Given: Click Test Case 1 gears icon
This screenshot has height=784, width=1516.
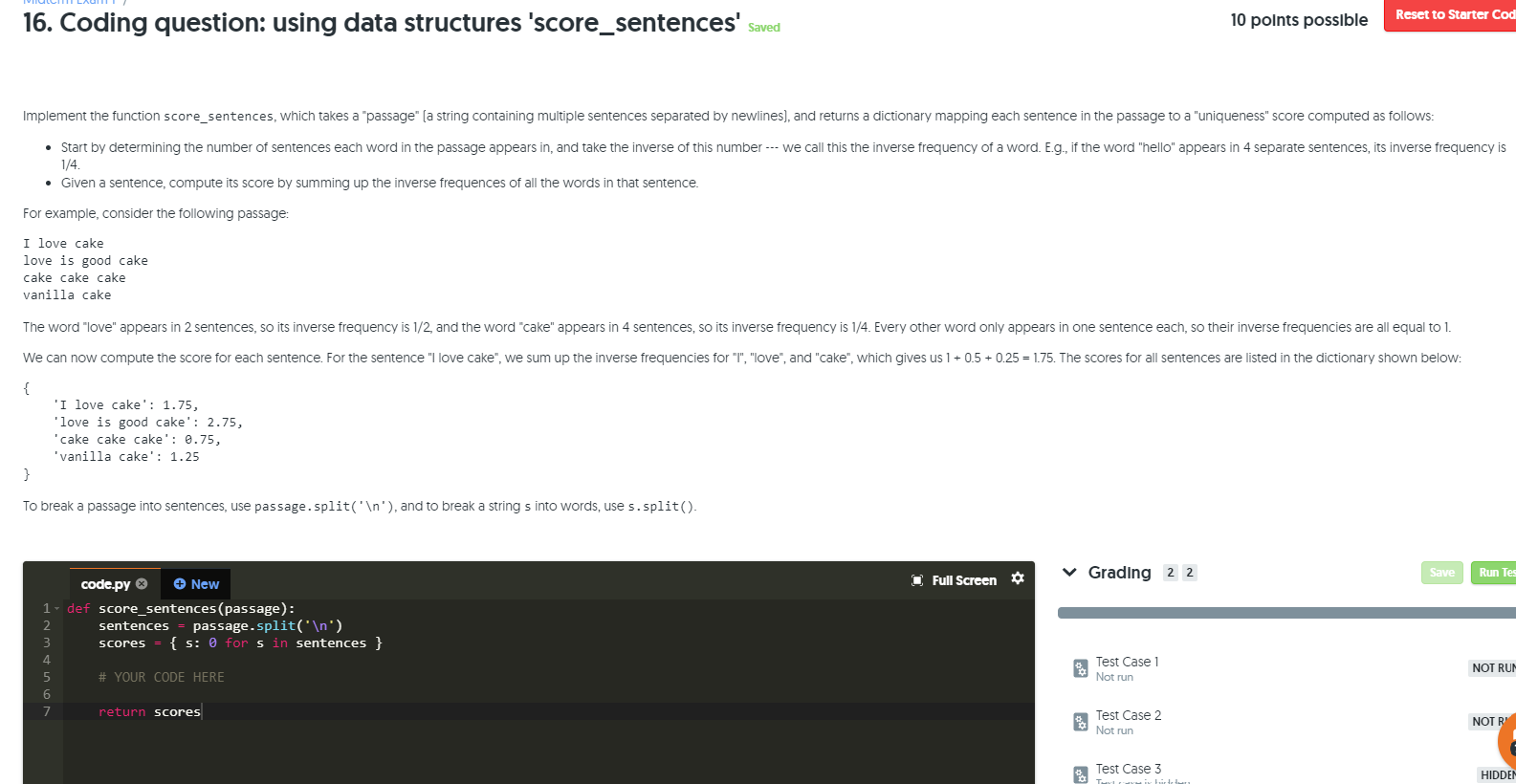Looking at the screenshot, I should pos(1080,668).
